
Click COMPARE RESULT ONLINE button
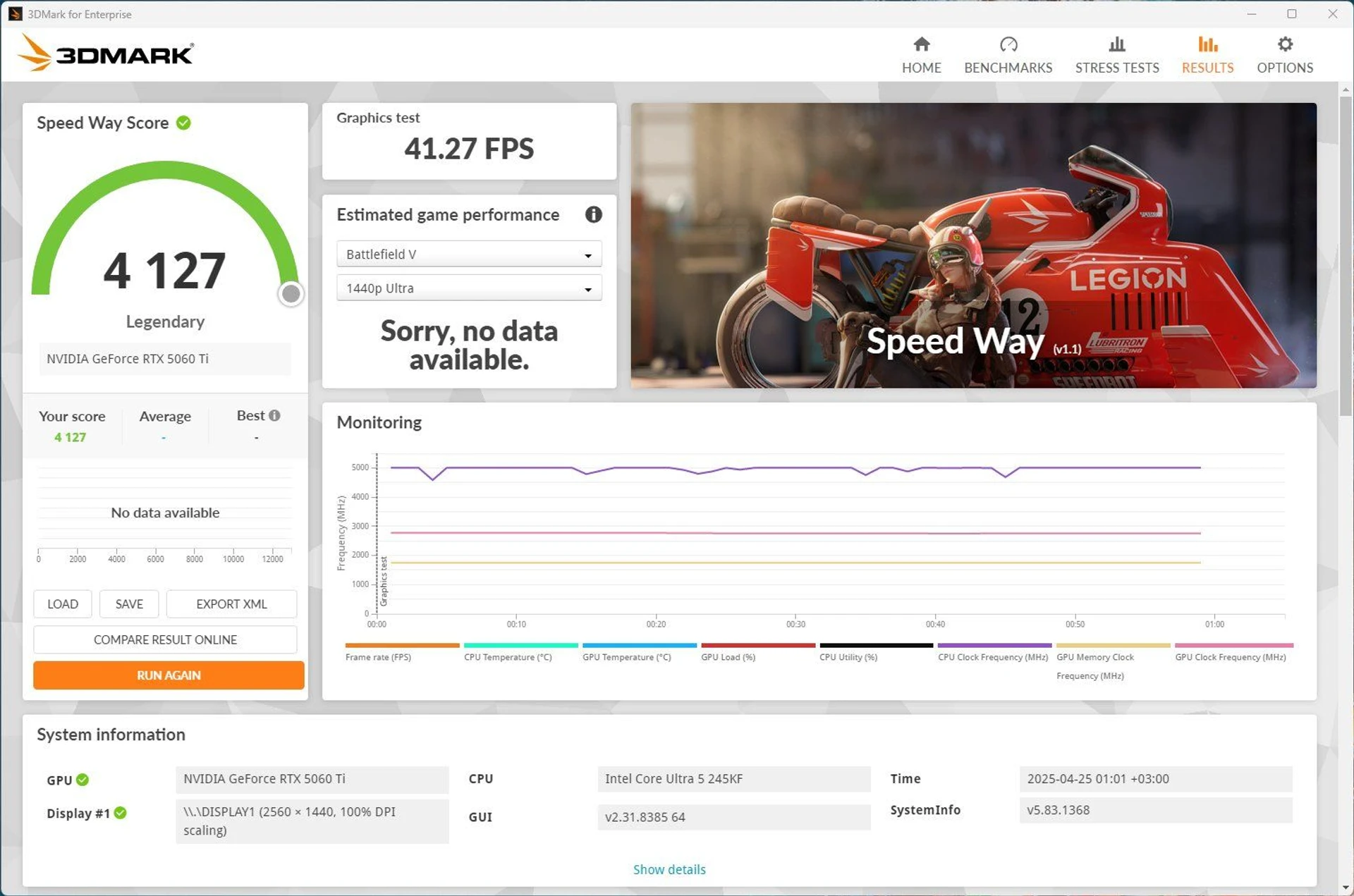[x=165, y=640]
